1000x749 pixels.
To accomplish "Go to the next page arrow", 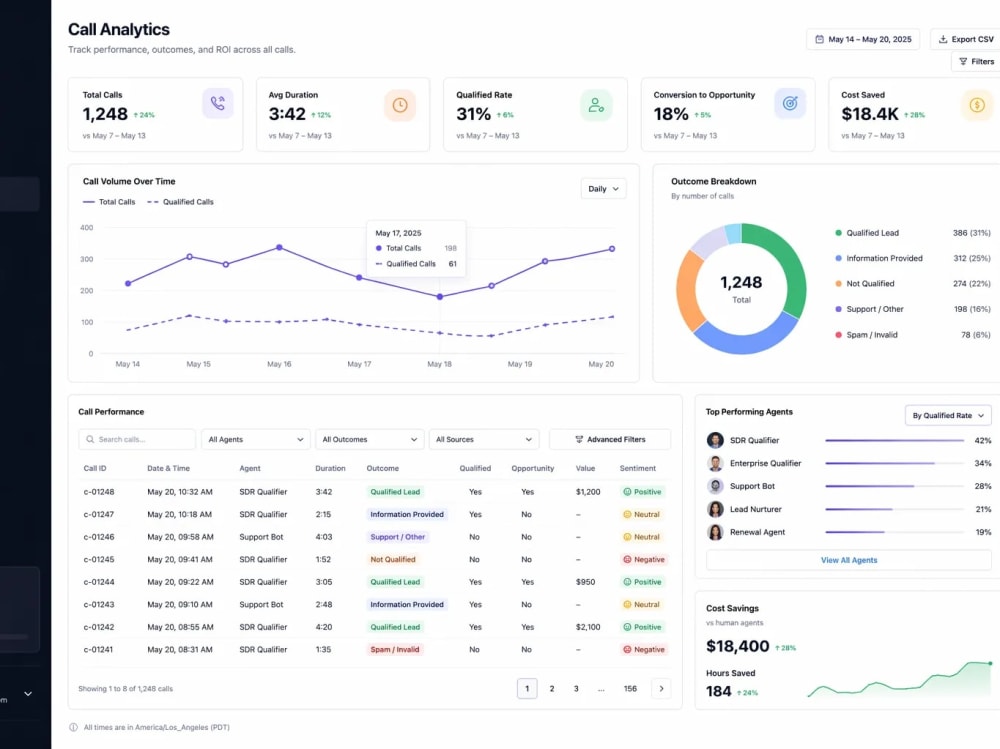I will tap(661, 688).
